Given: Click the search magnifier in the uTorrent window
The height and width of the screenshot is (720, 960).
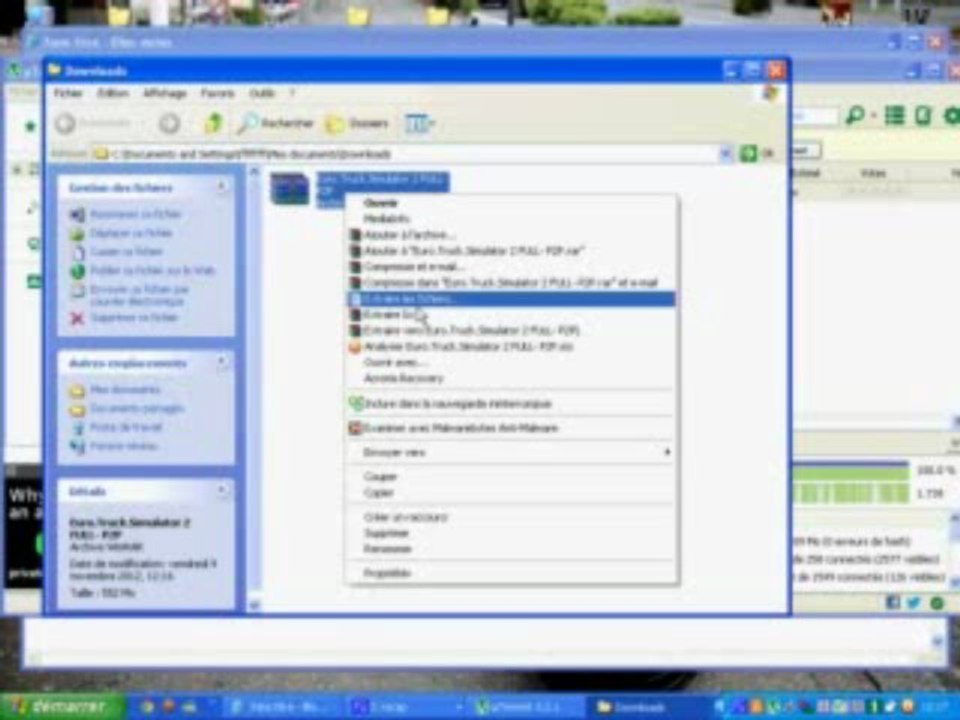Looking at the screenshot, I should click(x=855, y=115).
